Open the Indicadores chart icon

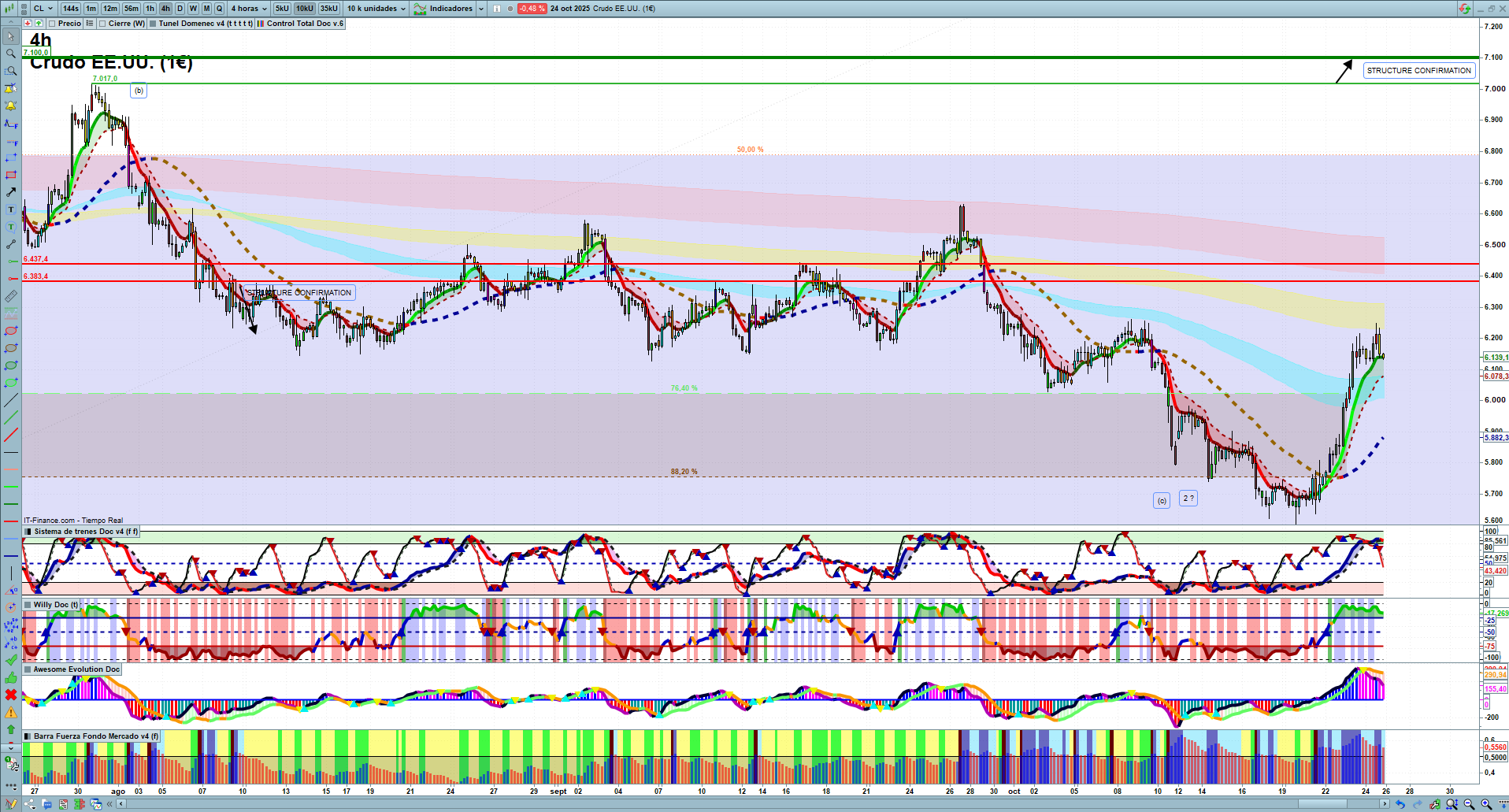(420, 9)
